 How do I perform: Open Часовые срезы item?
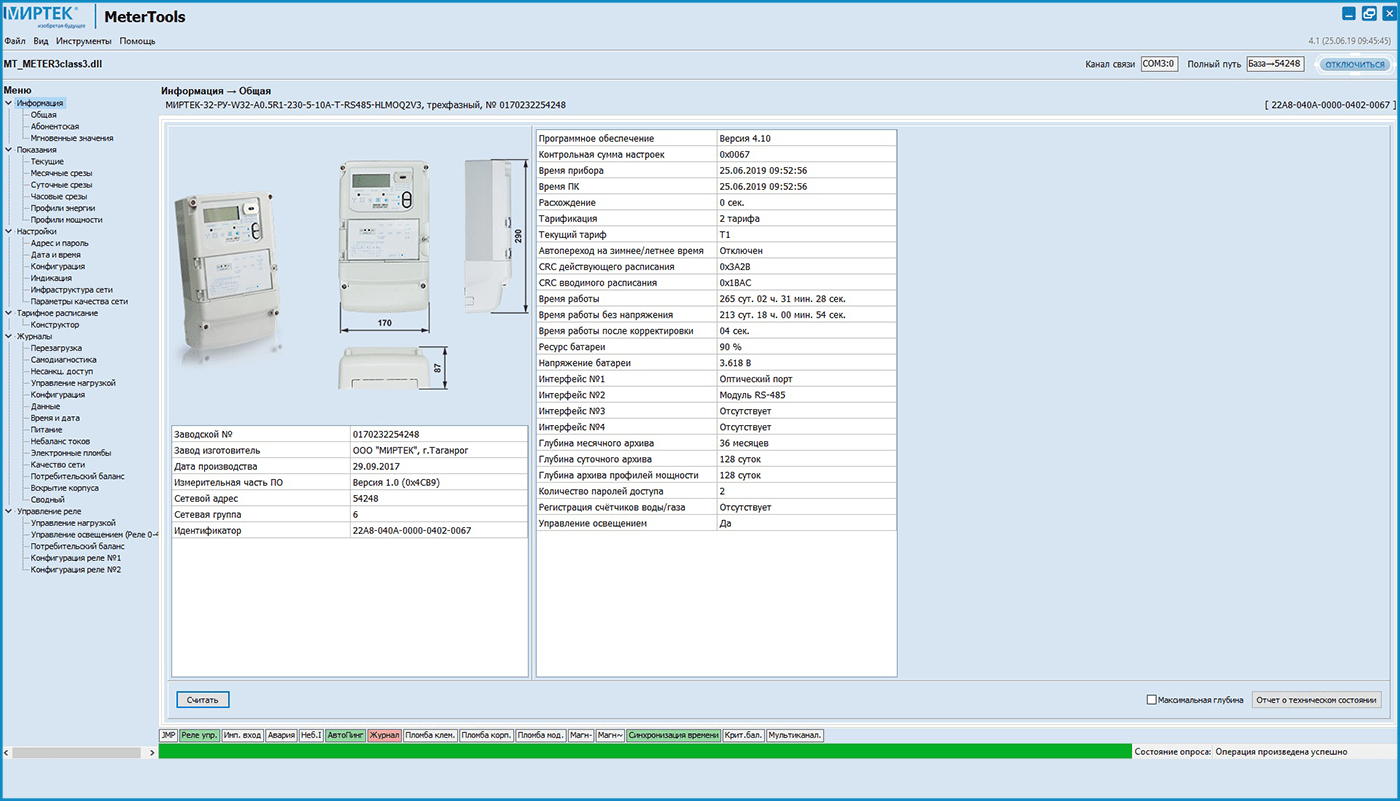click(x=58, y=196)
